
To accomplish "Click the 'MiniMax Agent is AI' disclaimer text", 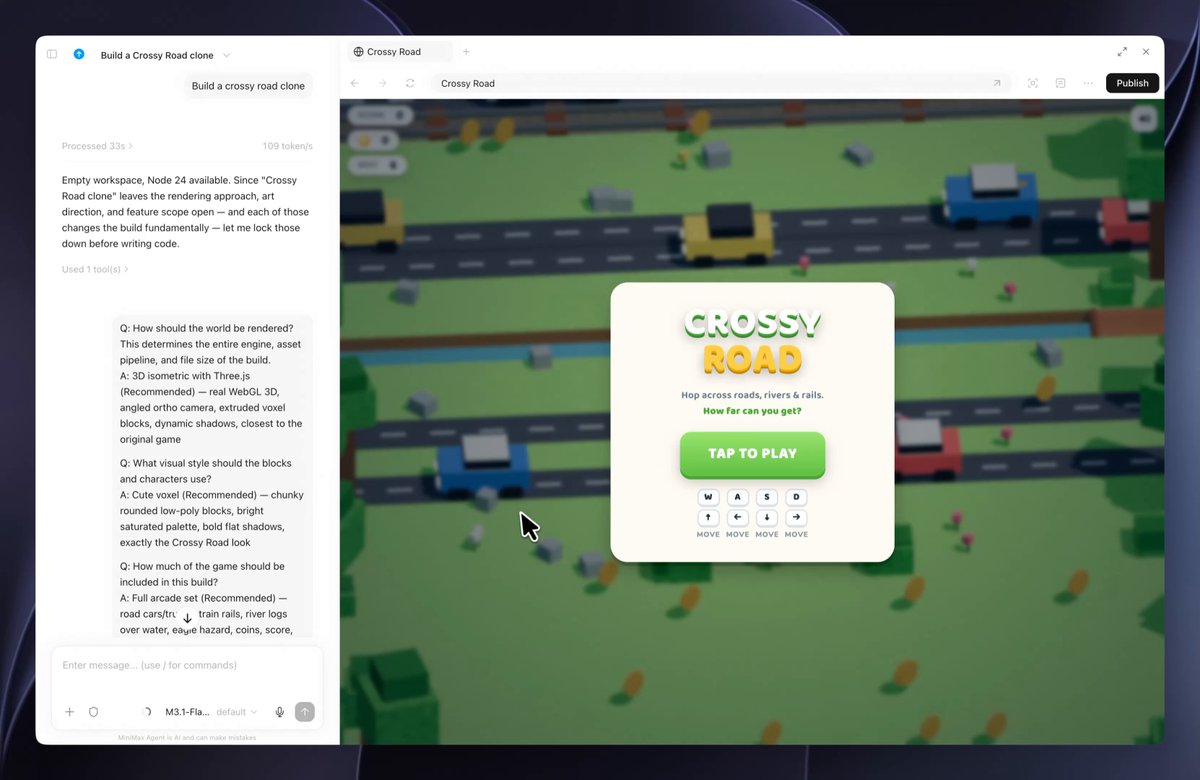I will coord(186,738).
